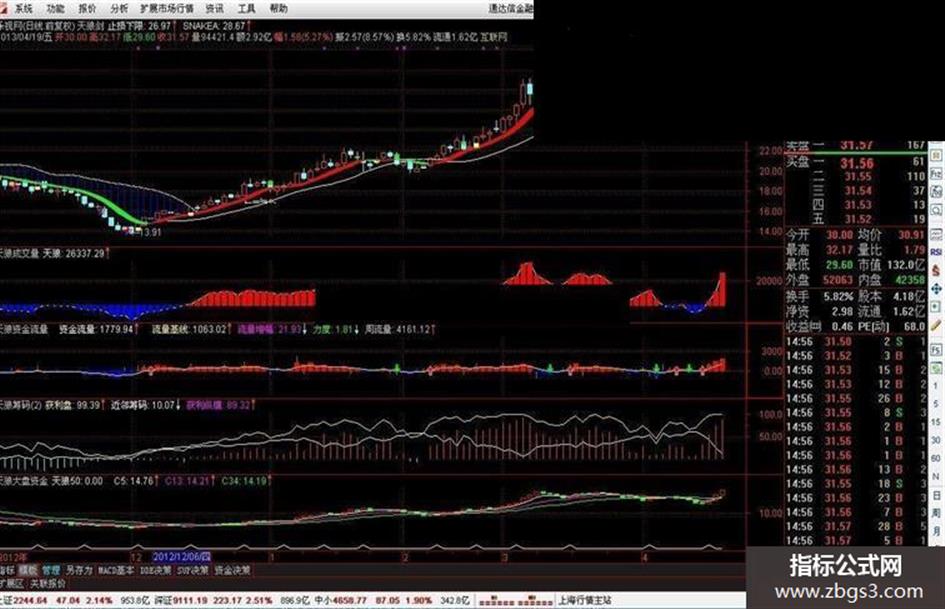Open the 功能 menu

click(55, 8)
